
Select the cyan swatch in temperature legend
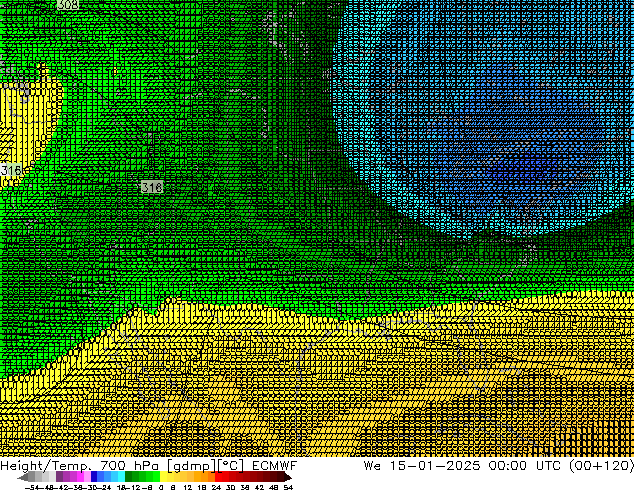click(x=121, y=476)
